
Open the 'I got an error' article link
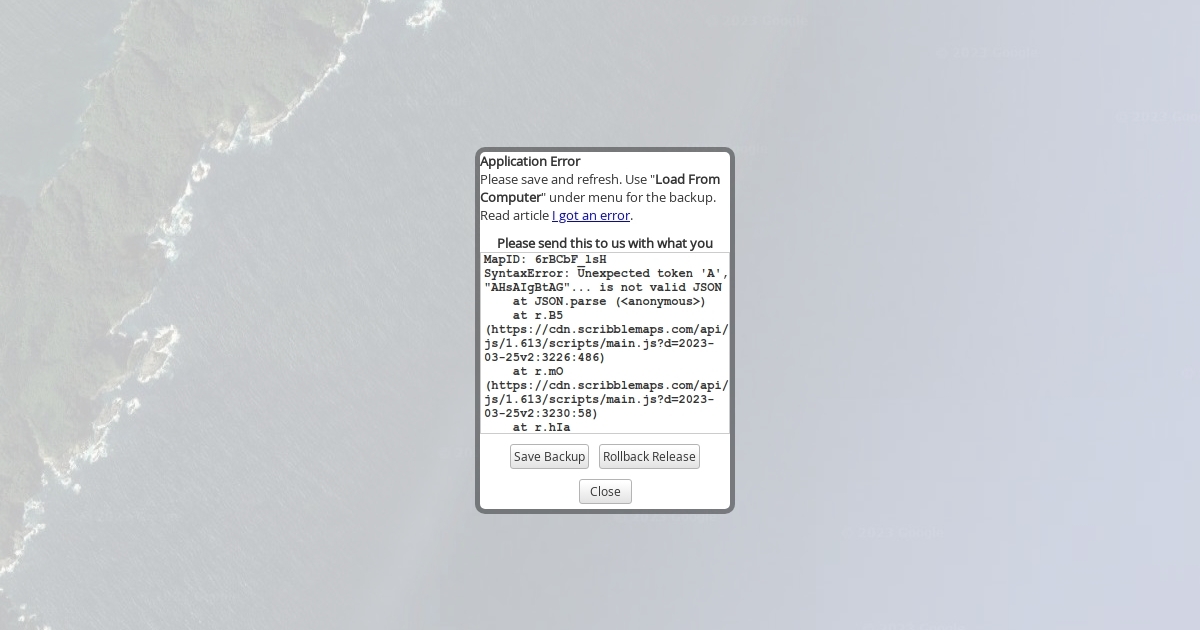point(591,215)
